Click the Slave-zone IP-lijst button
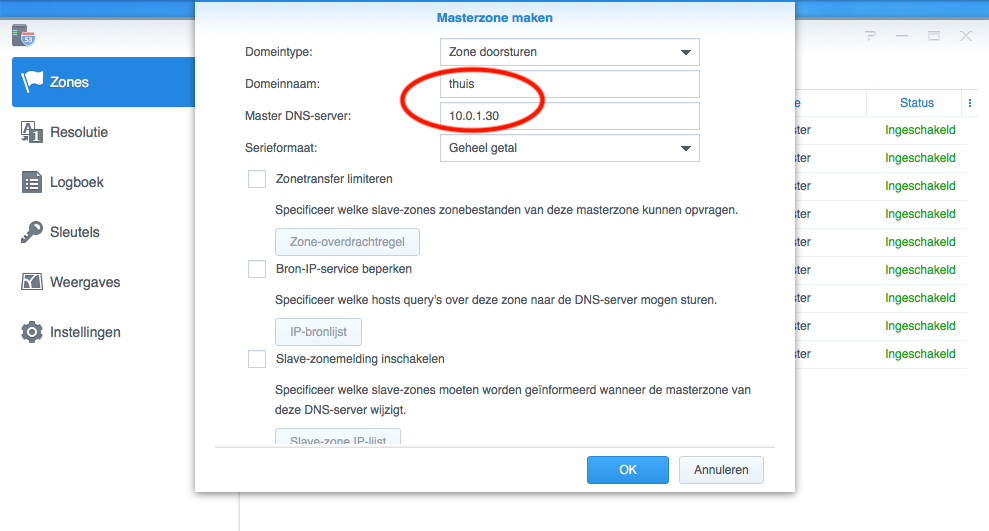989x531 pixels. (337, 437)
